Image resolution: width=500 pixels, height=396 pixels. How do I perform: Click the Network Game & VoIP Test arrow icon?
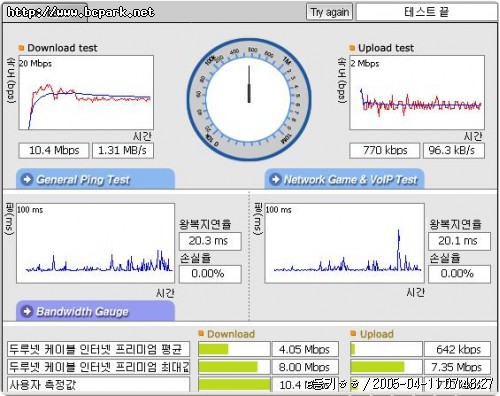(x=275, y=179)
